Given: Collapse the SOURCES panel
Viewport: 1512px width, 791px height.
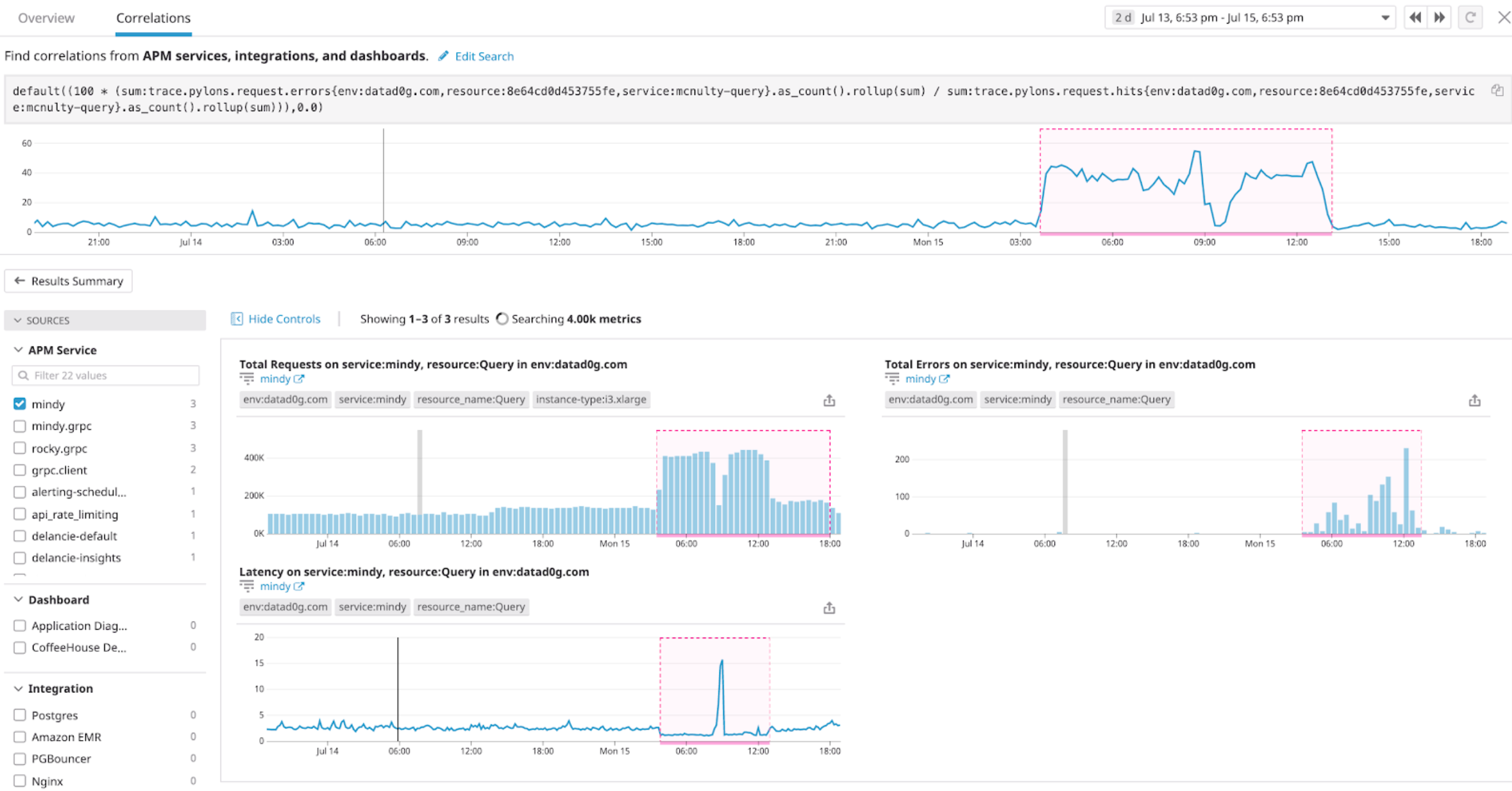Looking at the screenshot, I should (x=17, y=320).
